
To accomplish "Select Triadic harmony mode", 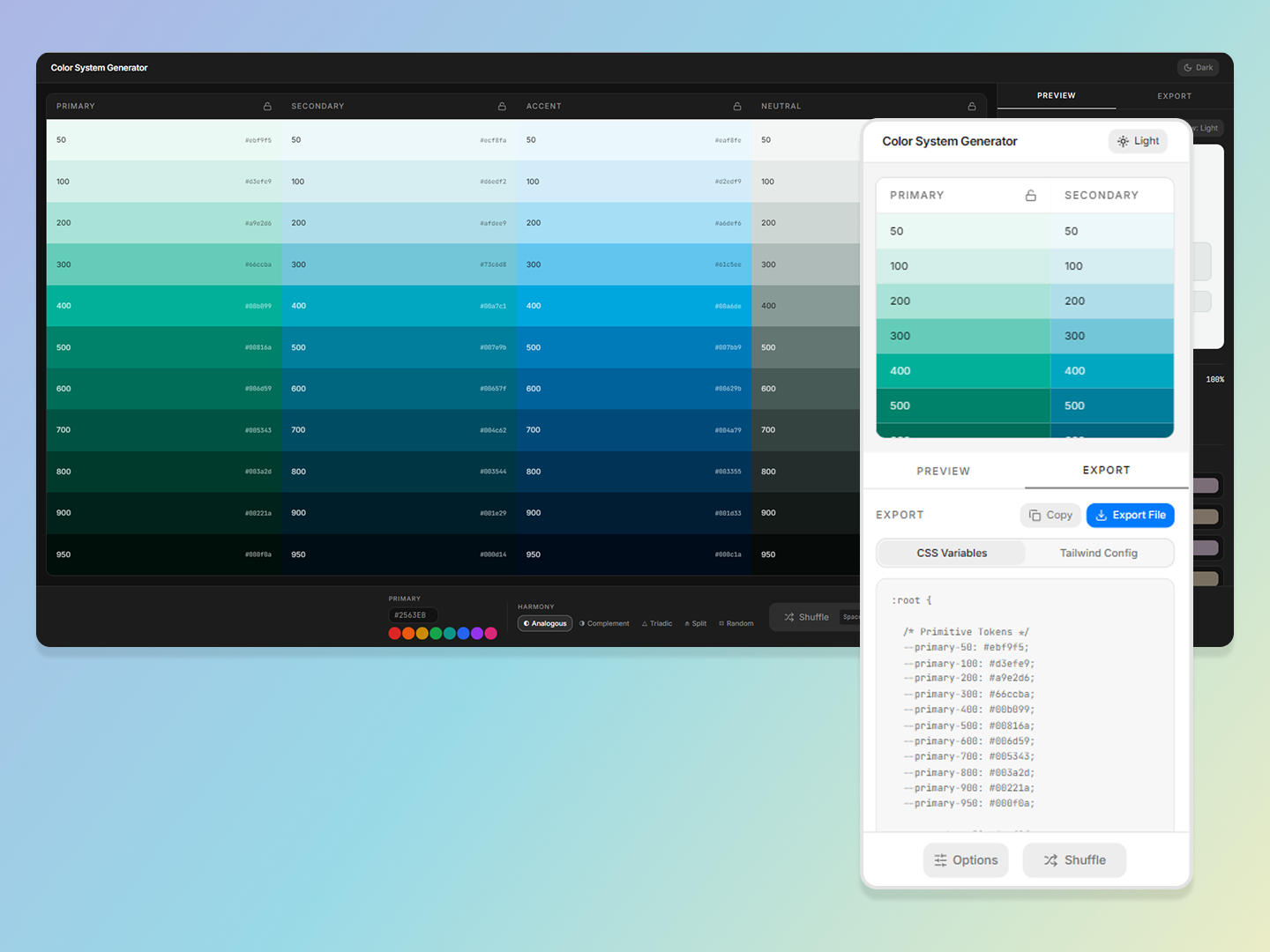I will 657,623.
